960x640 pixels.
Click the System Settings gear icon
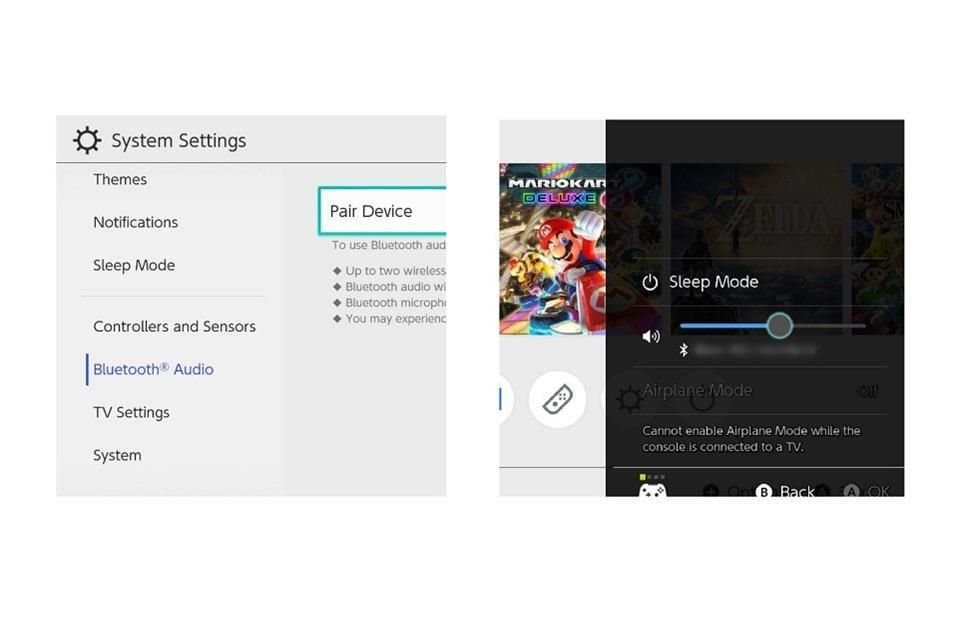[87, 140]
